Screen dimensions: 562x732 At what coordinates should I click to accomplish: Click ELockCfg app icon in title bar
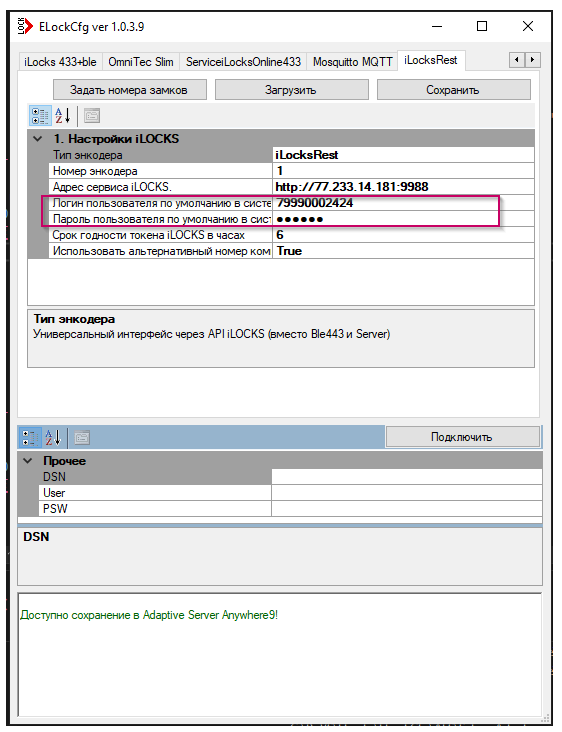coord(25,26)
